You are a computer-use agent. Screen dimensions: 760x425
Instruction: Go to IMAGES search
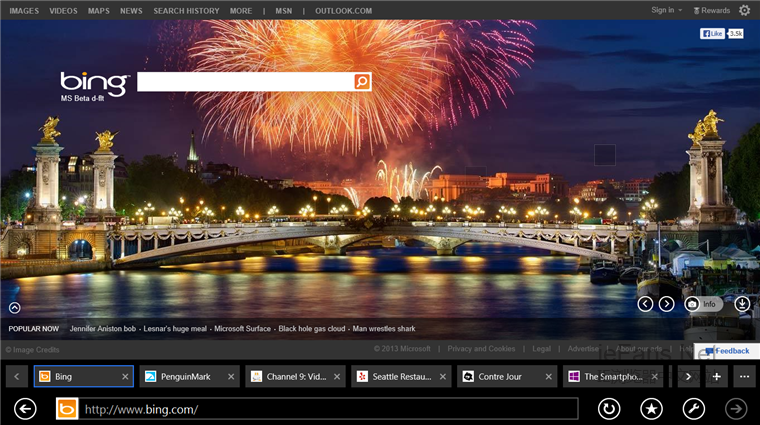point(24,11)
